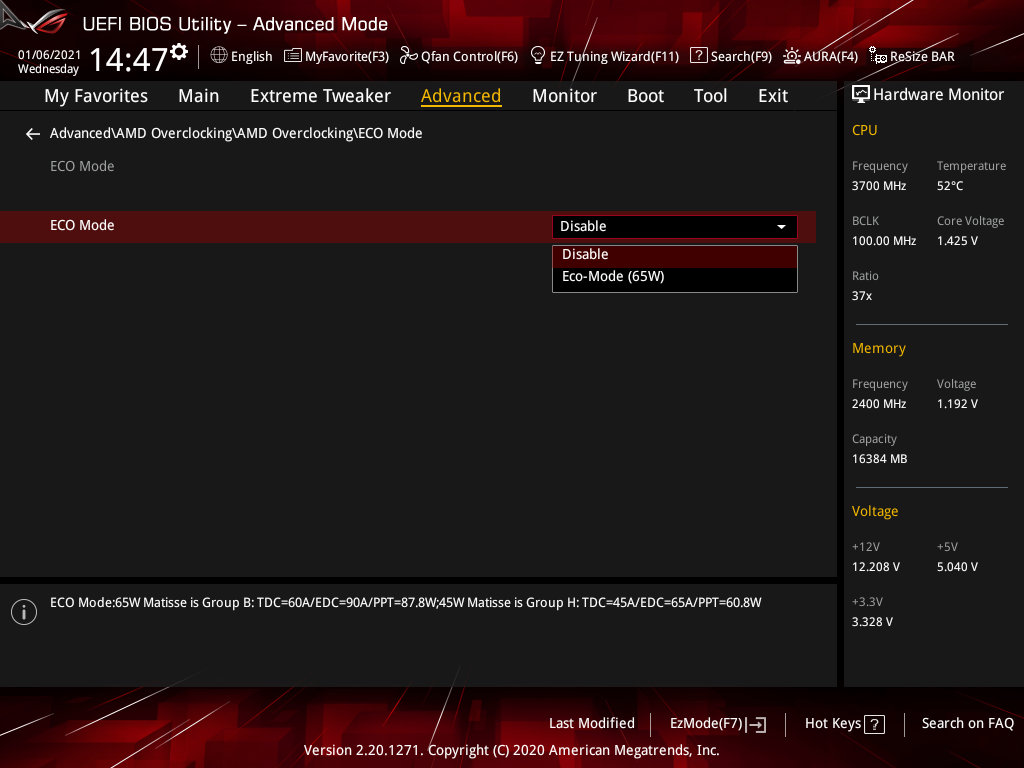Select the Advanced tab

point(461,96)
